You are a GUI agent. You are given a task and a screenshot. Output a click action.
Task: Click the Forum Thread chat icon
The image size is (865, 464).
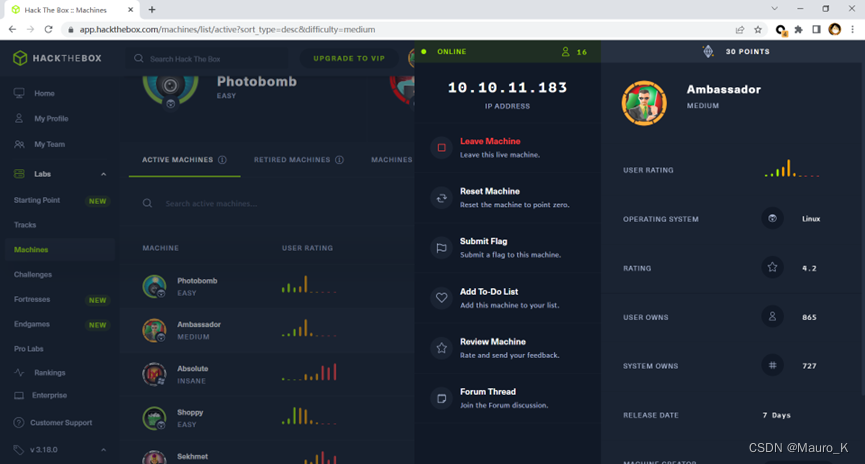click(441, 398)
